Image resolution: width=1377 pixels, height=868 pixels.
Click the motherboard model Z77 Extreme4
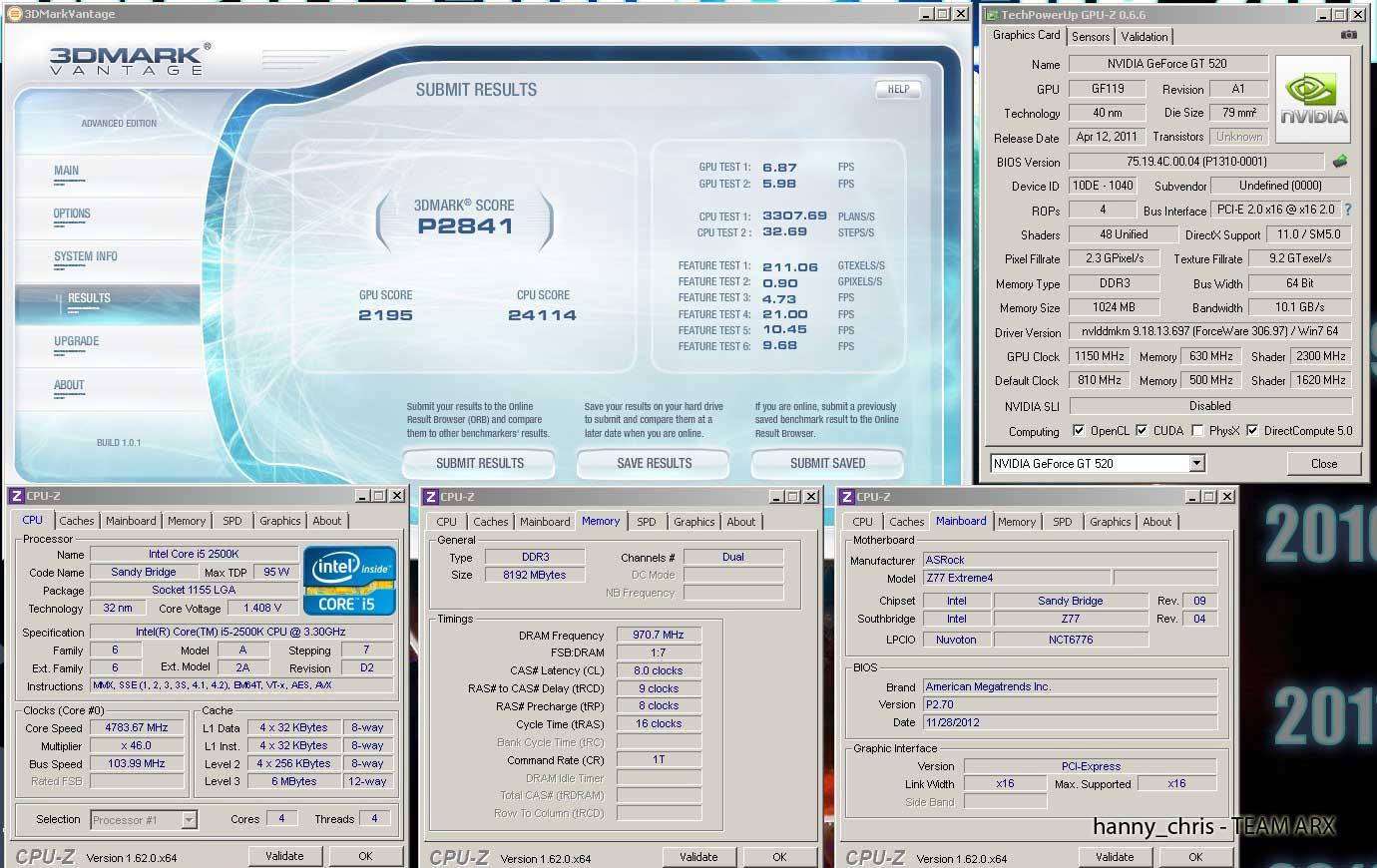point(1015,578)
